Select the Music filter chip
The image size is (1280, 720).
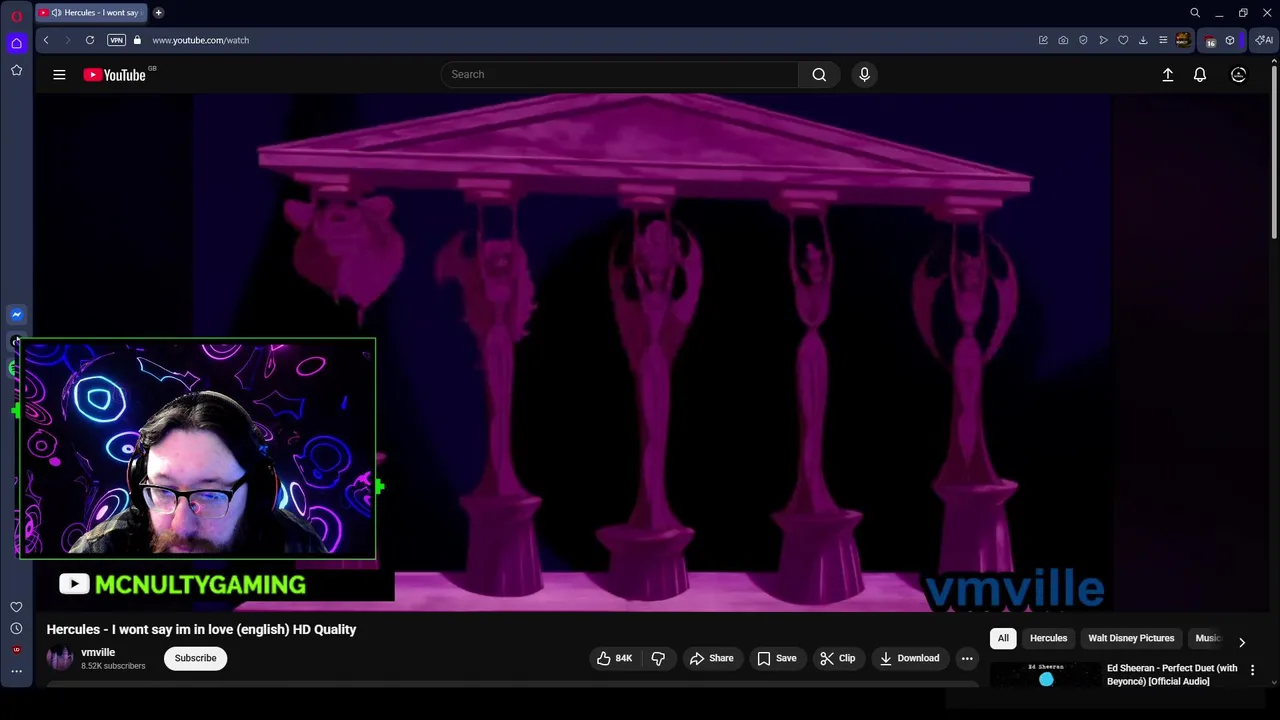tap(1208, 638)
